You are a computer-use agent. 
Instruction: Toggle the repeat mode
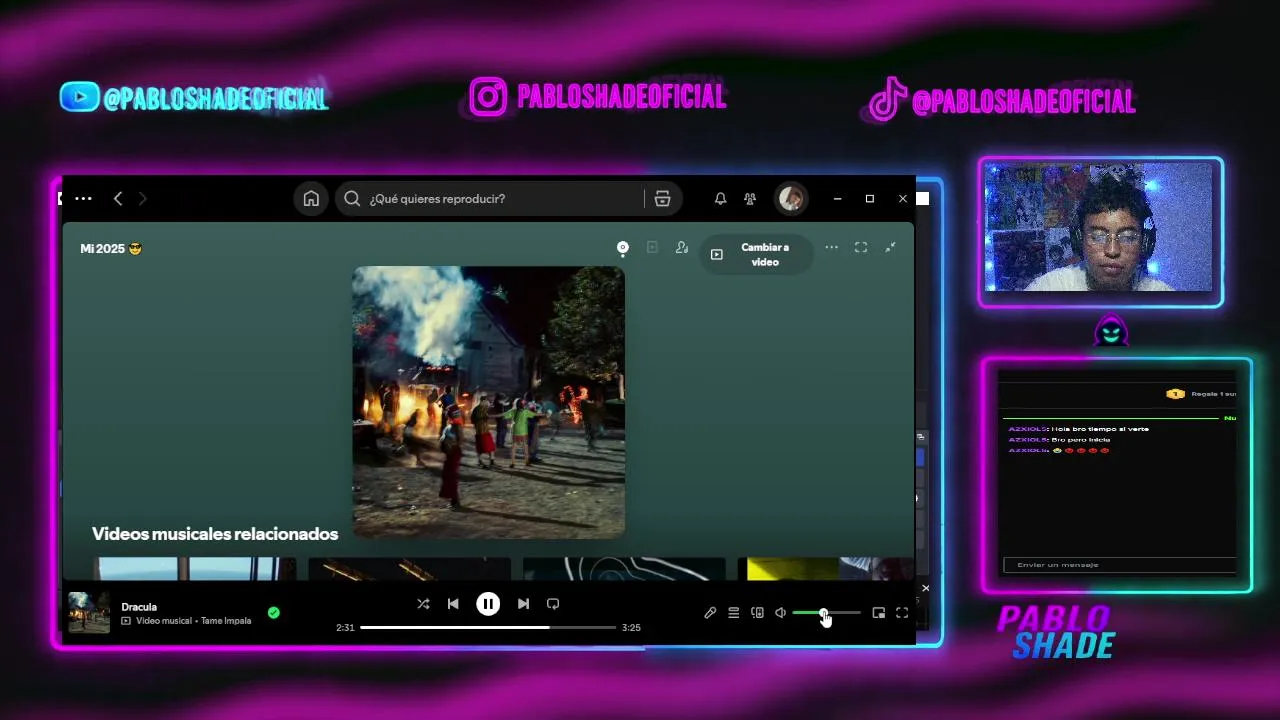553,604
